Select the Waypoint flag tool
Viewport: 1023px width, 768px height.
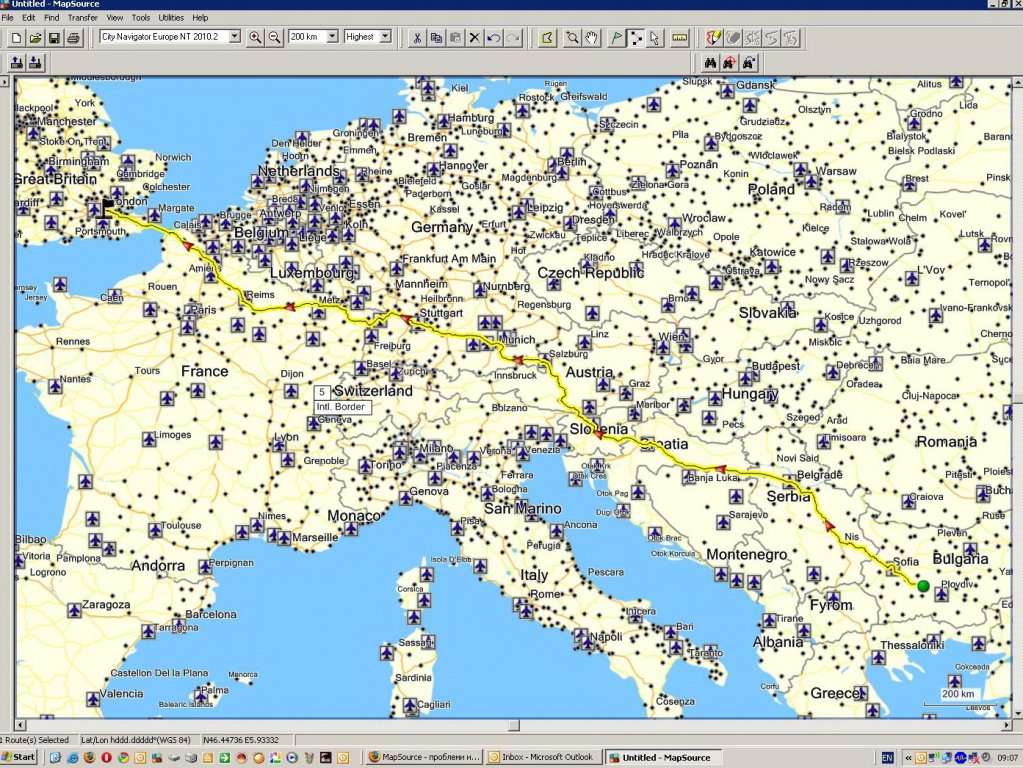click(x=617, y=38)
